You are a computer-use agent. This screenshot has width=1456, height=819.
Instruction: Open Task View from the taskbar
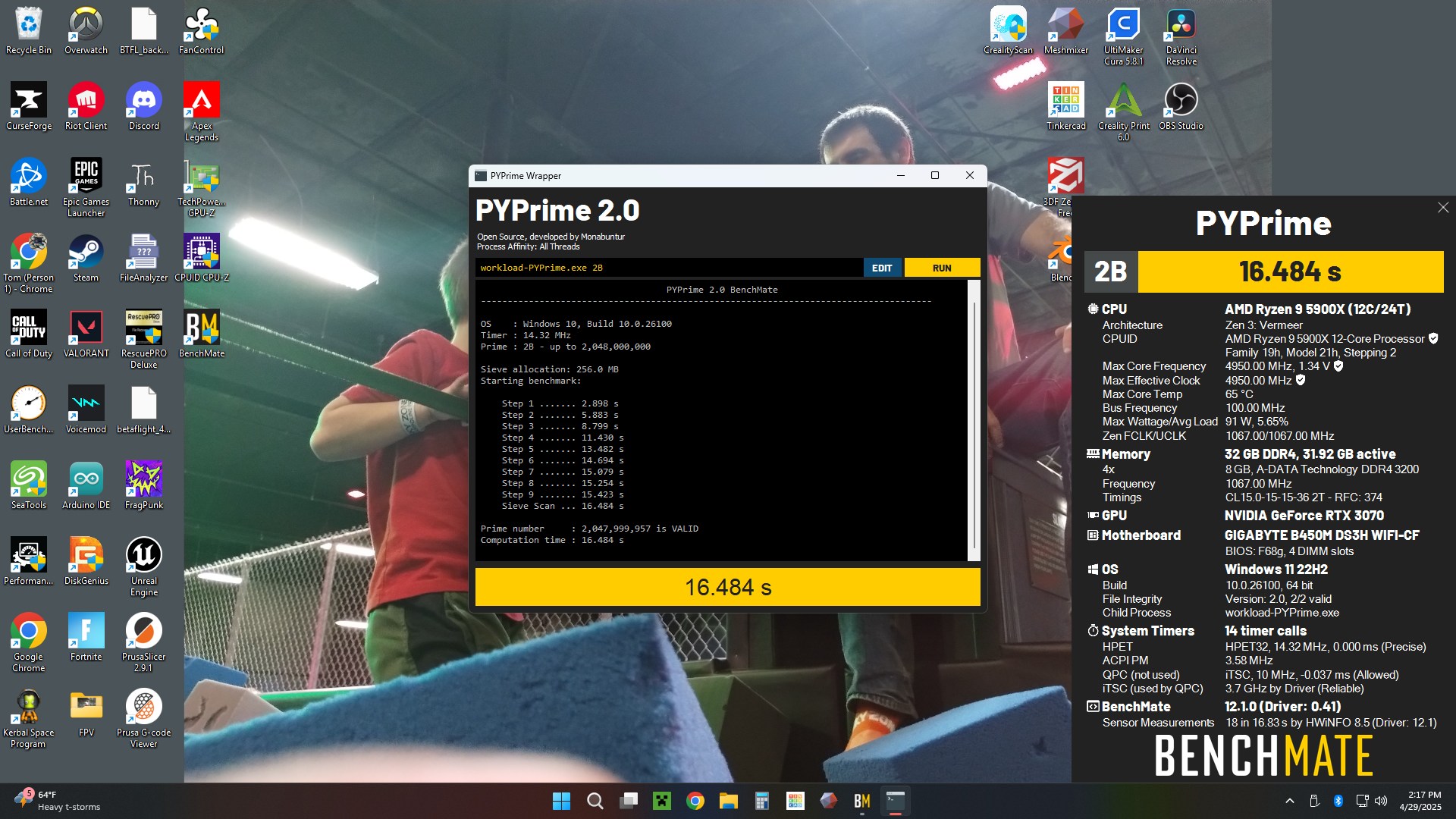click(629, 801)
